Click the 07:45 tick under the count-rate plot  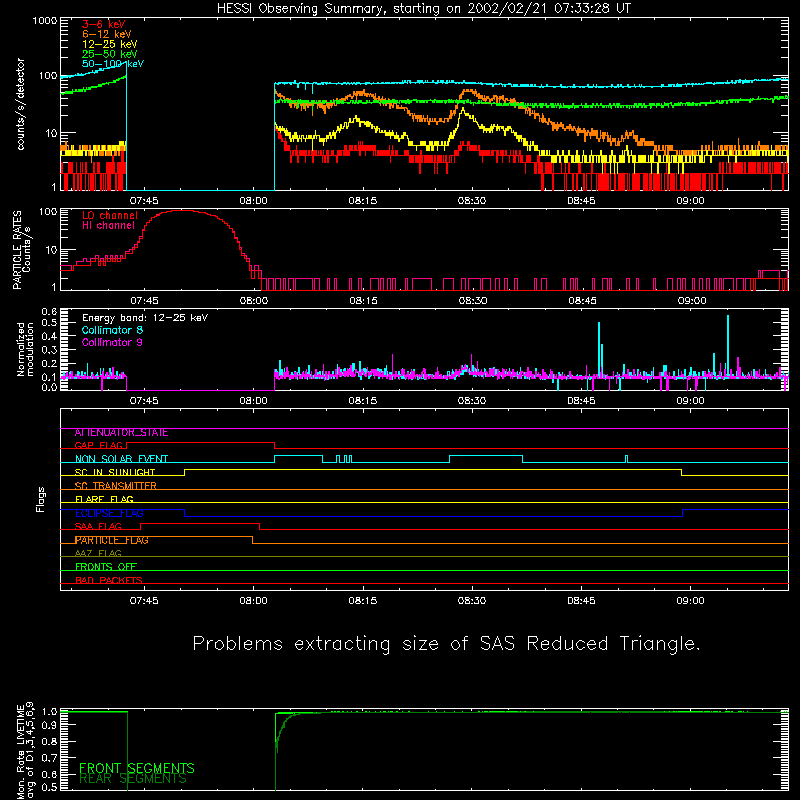[144, 201]
